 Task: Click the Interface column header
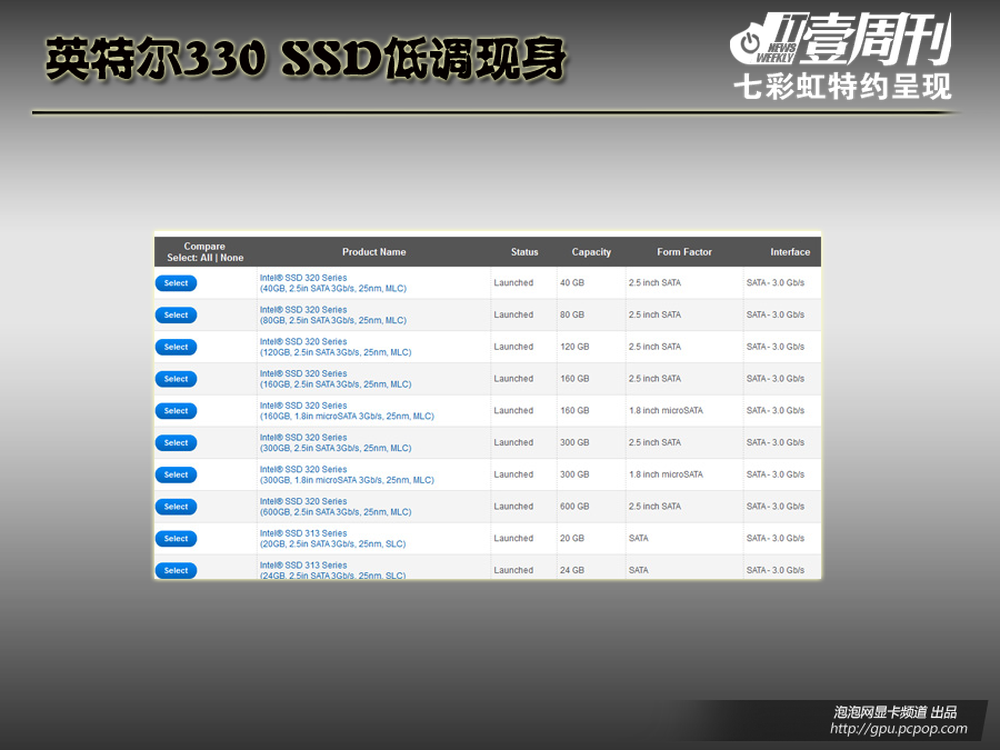tap(790, 252)
